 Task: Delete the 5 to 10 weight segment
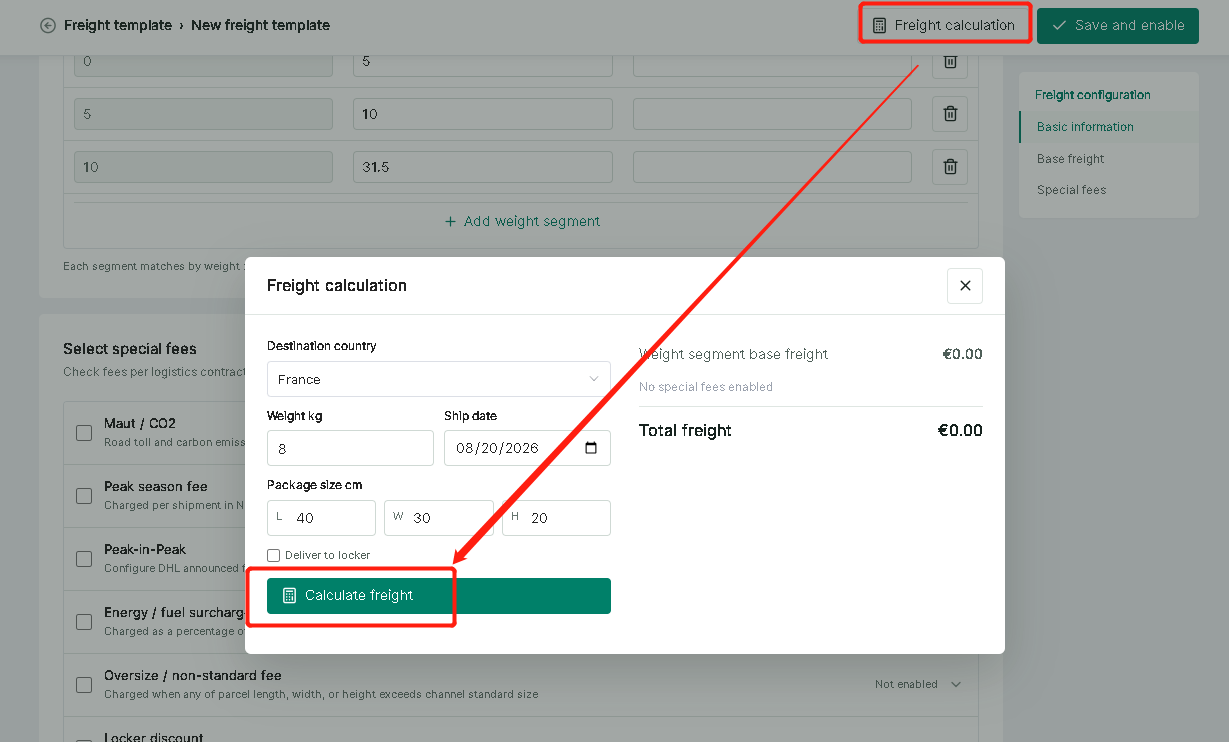[950, 114]
